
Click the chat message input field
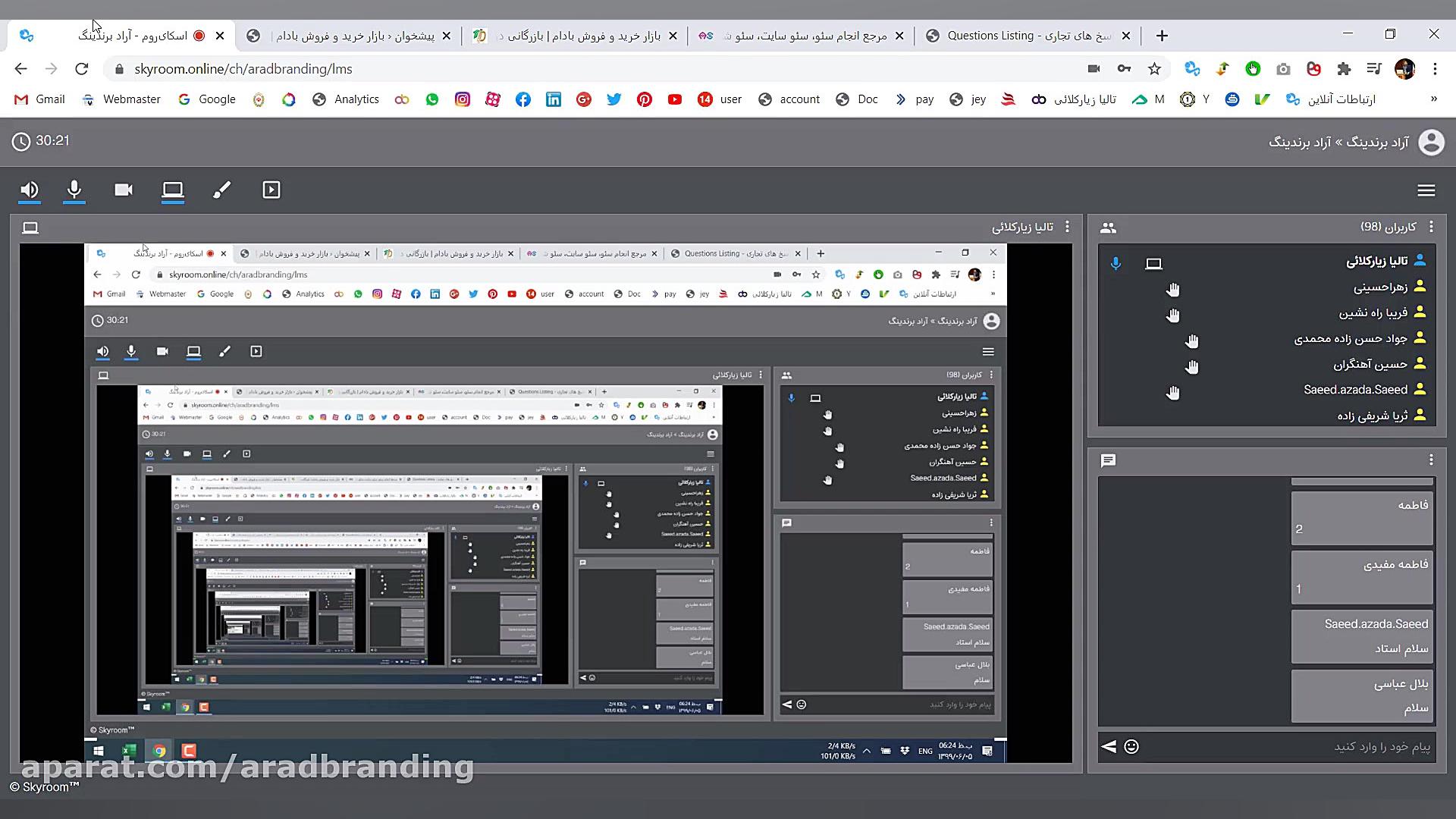1289,747
